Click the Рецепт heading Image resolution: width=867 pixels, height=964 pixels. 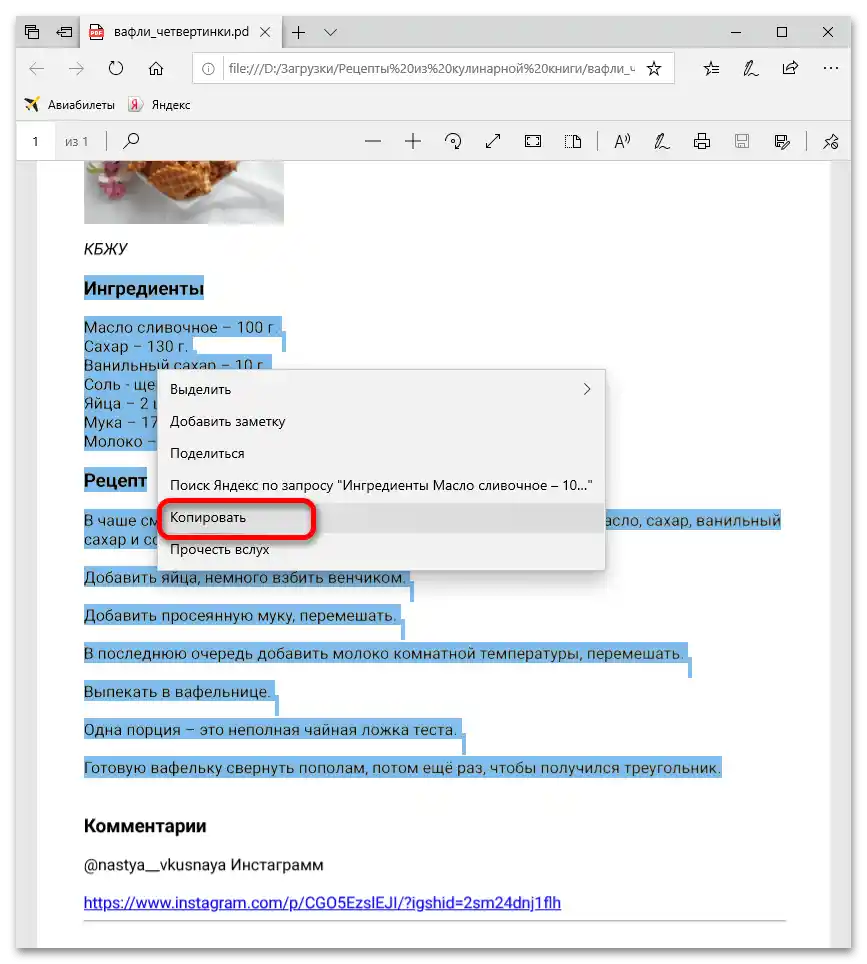tap(116, 480)
